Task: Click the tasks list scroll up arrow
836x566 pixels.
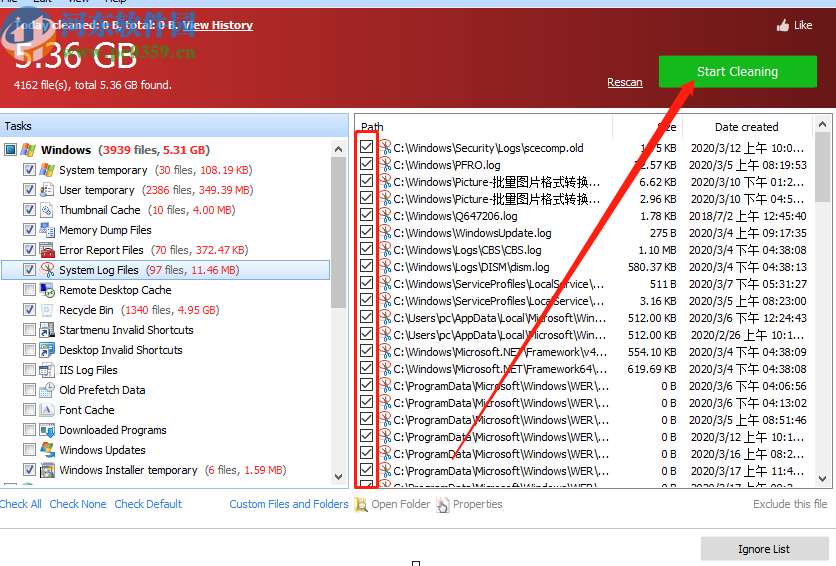Action: point(338,149)
